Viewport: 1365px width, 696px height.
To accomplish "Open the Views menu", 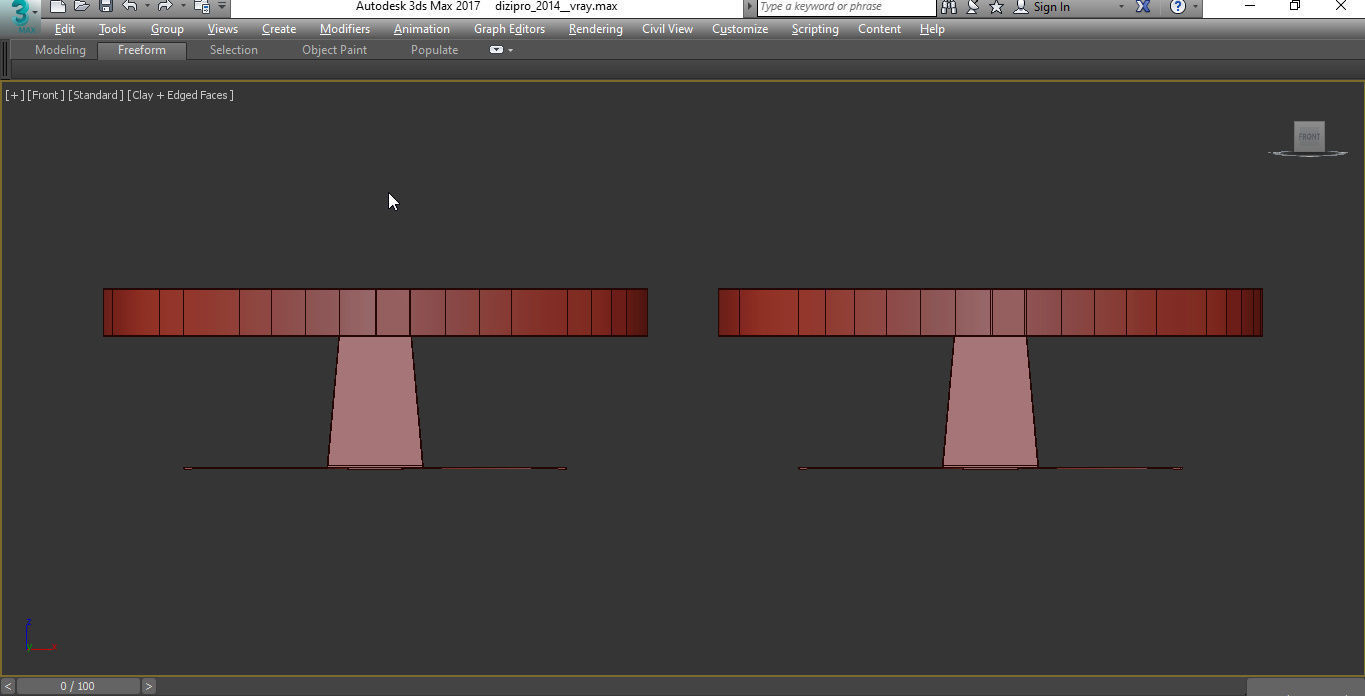I will tap(222, 29).
